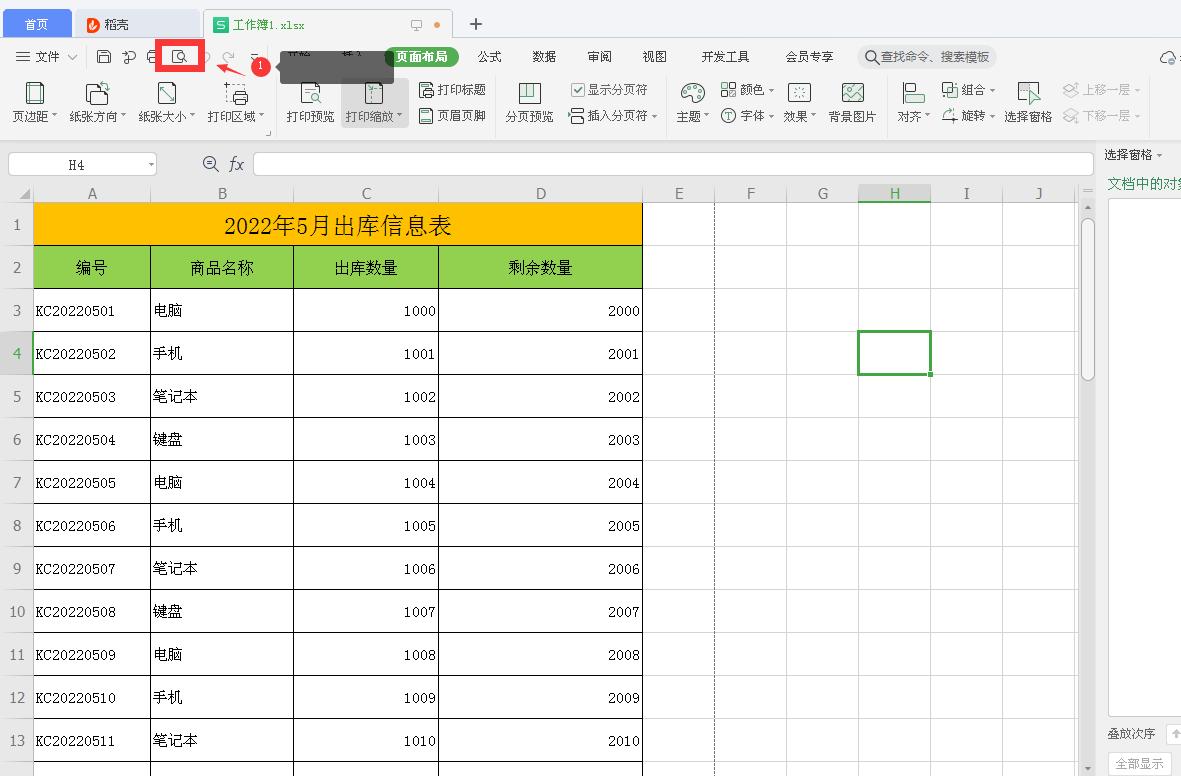Open Print Preview from the quick access toolbar
The width and height of the screenshot is (1181, 776).
coord(180,57)
